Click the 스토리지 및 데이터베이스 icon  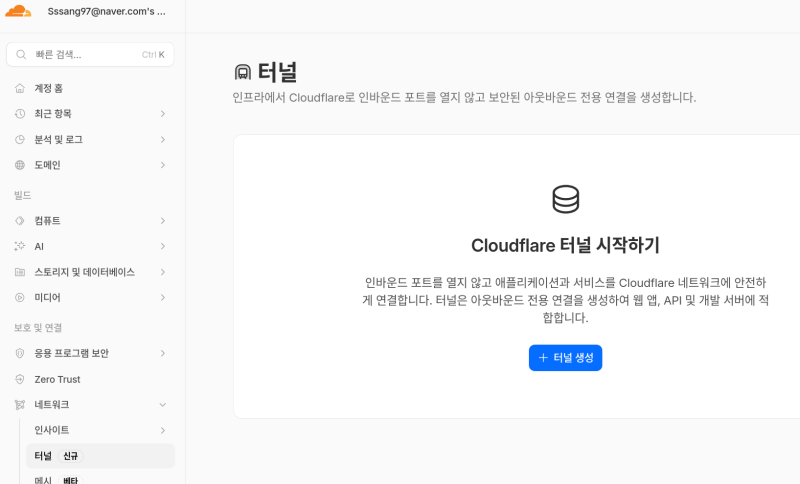tap(20, 272)
